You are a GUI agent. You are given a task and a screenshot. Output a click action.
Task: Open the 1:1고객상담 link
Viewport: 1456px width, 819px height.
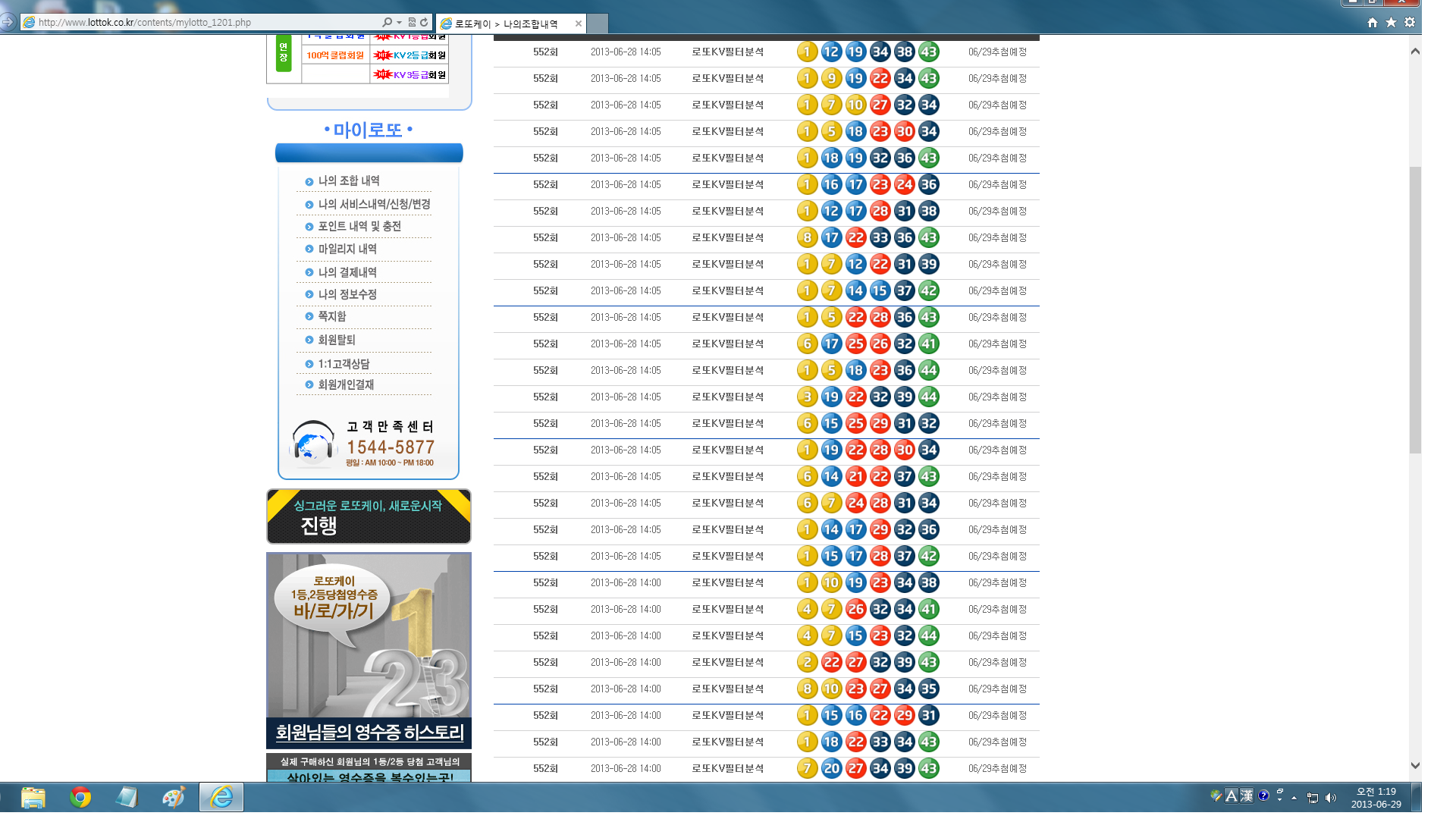(x=344, y=364)
